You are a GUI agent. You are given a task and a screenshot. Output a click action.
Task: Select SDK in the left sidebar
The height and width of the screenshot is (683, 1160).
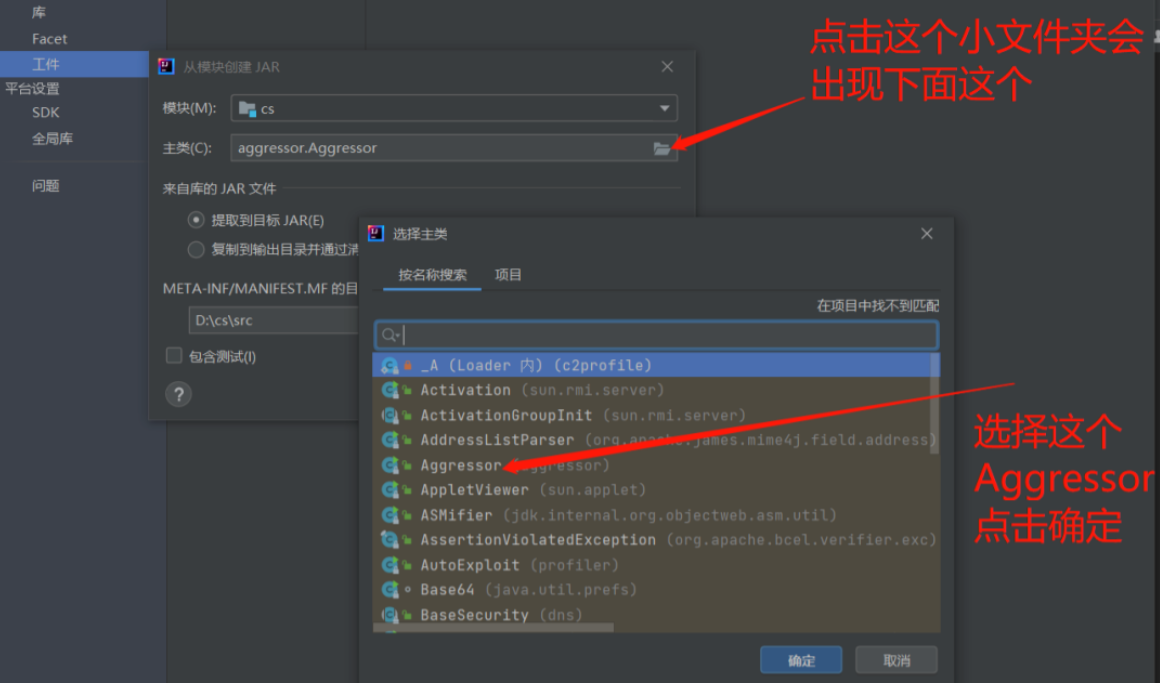pos(46,113)
